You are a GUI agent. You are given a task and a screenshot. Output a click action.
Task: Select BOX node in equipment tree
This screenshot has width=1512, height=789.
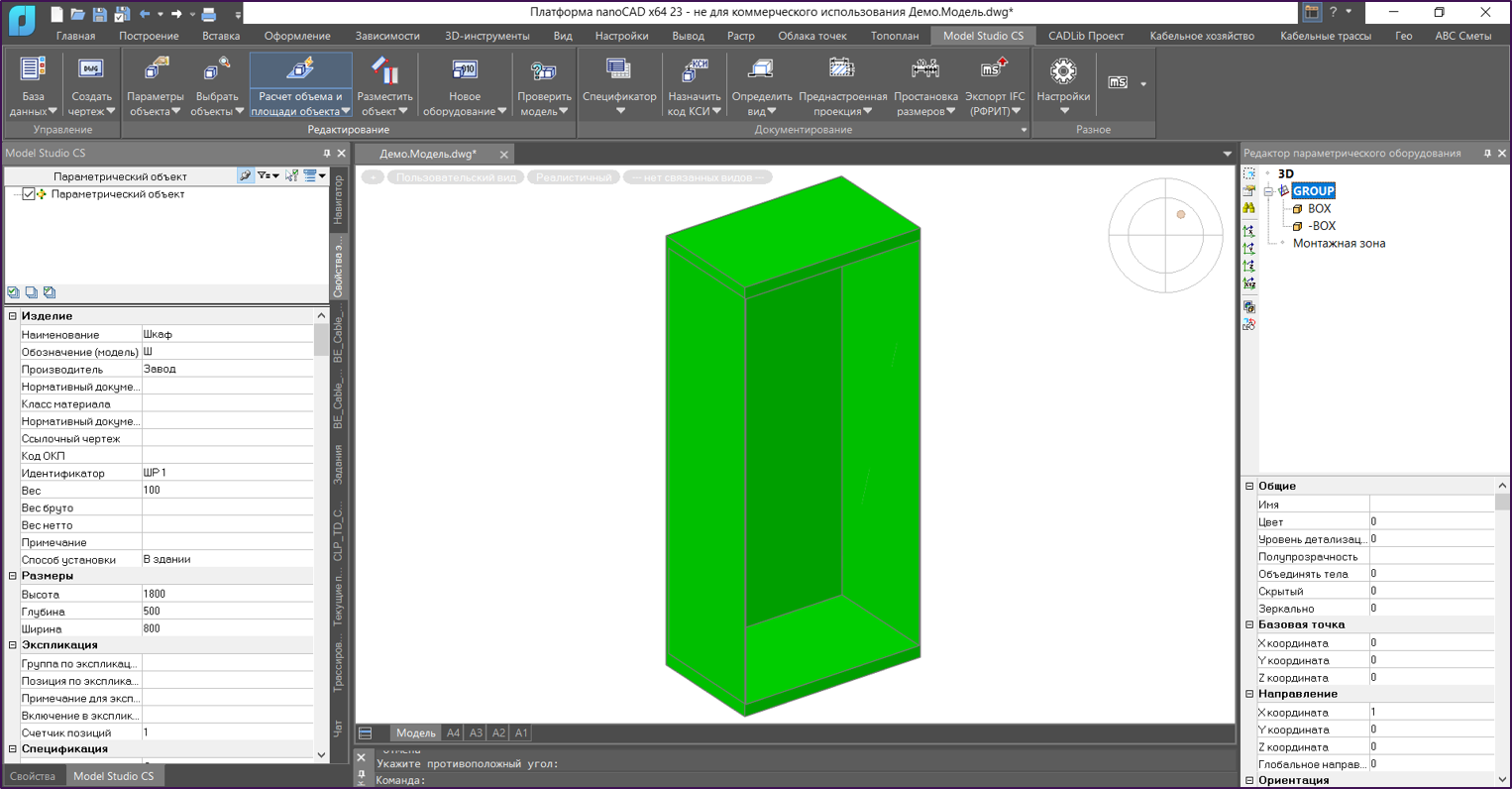tap(1319, 209)
